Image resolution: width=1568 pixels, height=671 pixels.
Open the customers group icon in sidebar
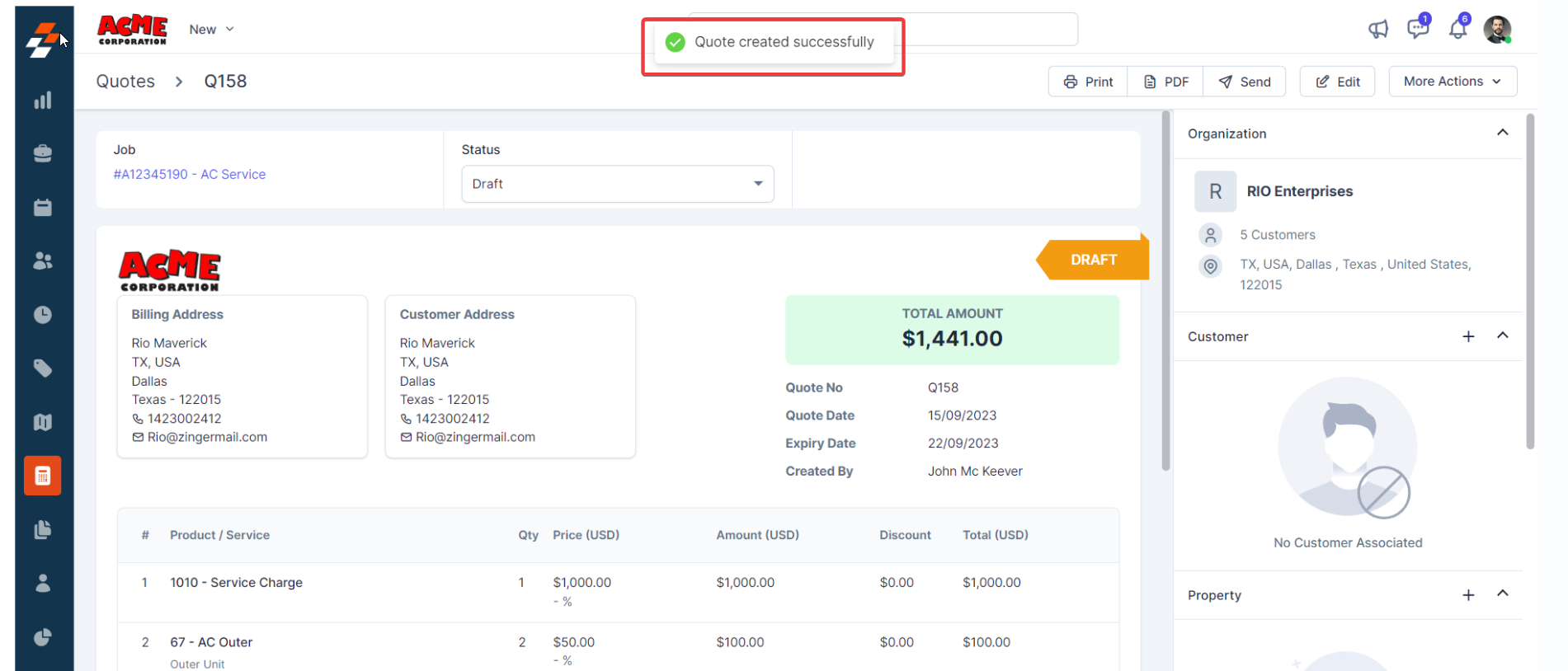click(x=43, y=261)
